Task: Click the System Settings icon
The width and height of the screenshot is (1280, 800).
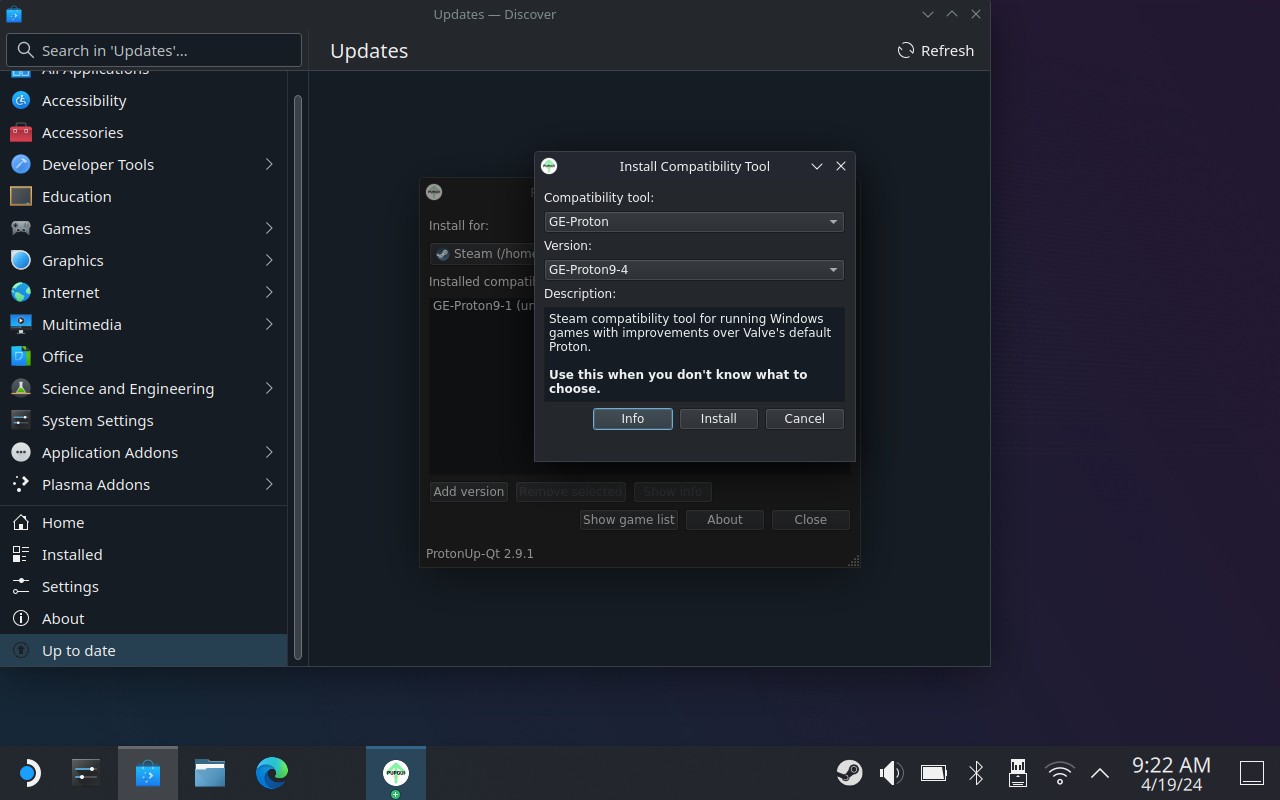Action: pyautogui.click(x=21, y=420)
